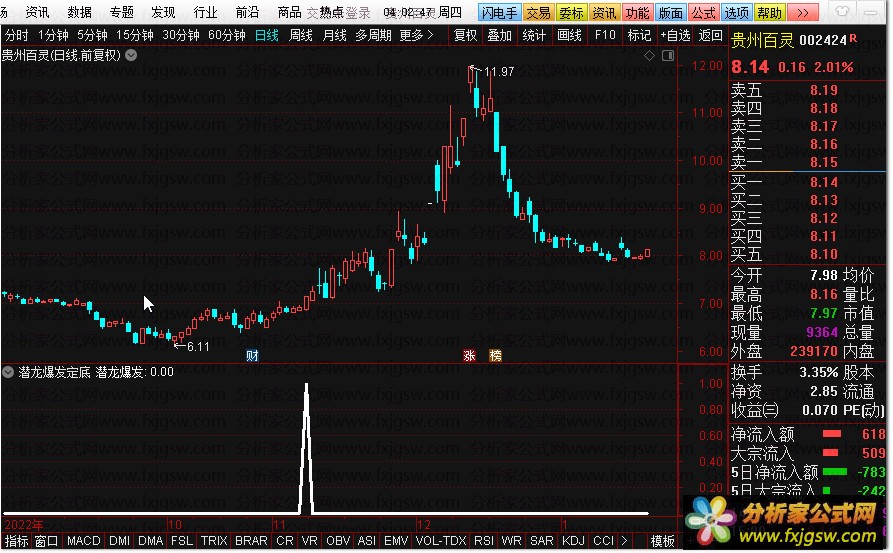Click 统计 toolbar item
893x553 pixels.
[x=534, y=35]
